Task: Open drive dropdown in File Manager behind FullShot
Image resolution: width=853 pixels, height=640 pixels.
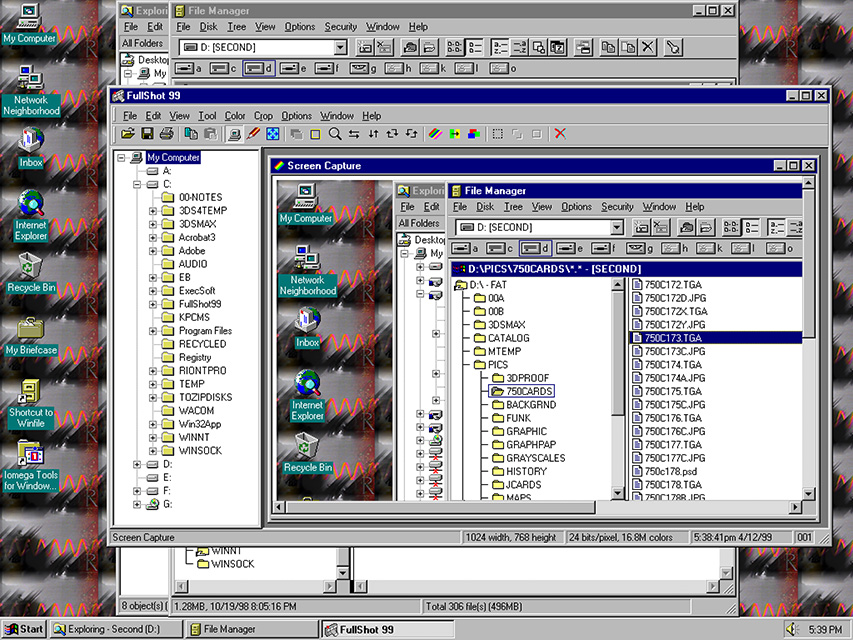Action: 341,47
